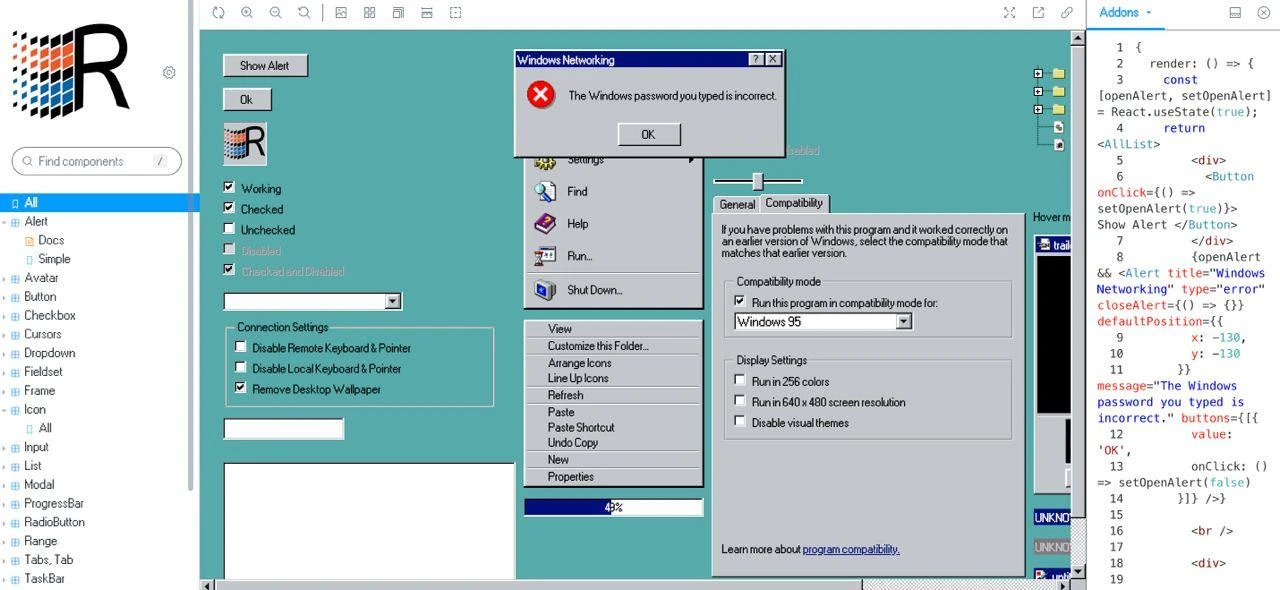
Task: Click the Run icon in start menu
Action: click(545, 256)
